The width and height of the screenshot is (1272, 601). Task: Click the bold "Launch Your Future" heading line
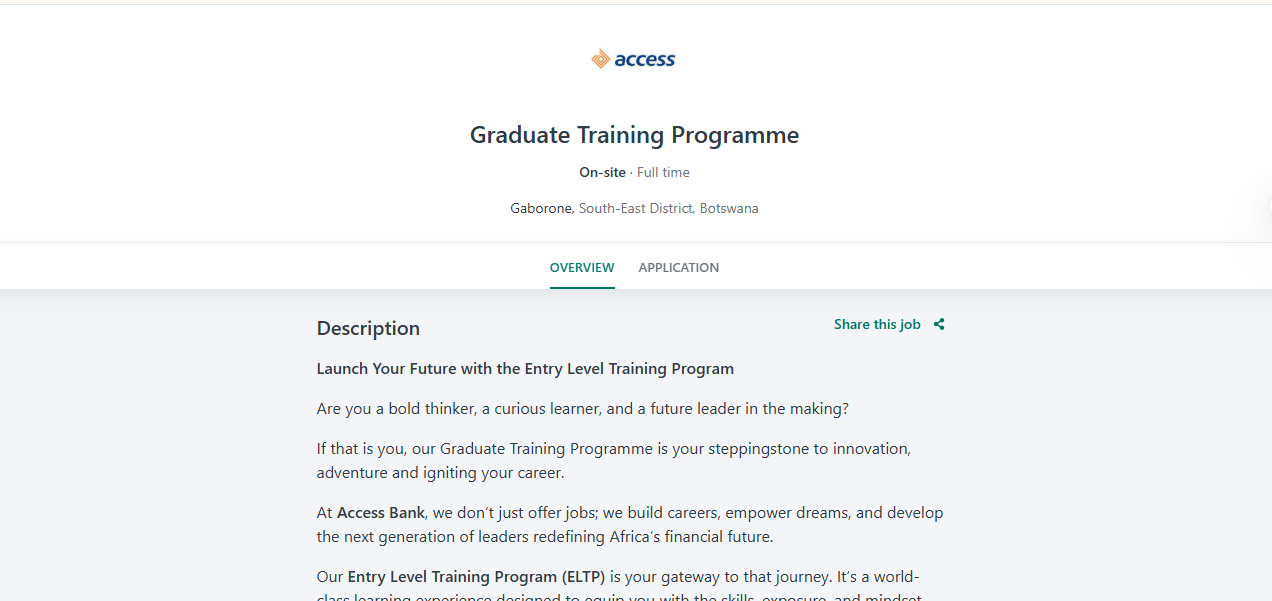point(525,368)
